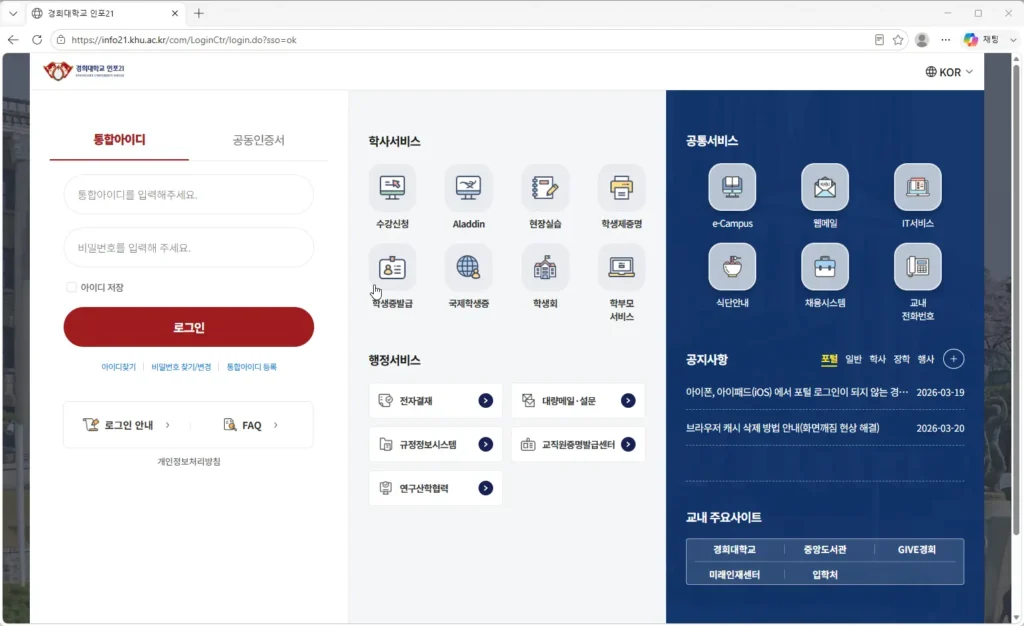This screenshot has width=1024, height=626.
Task: Open a new browser tab with plus
Action: (x=199, y=13)
